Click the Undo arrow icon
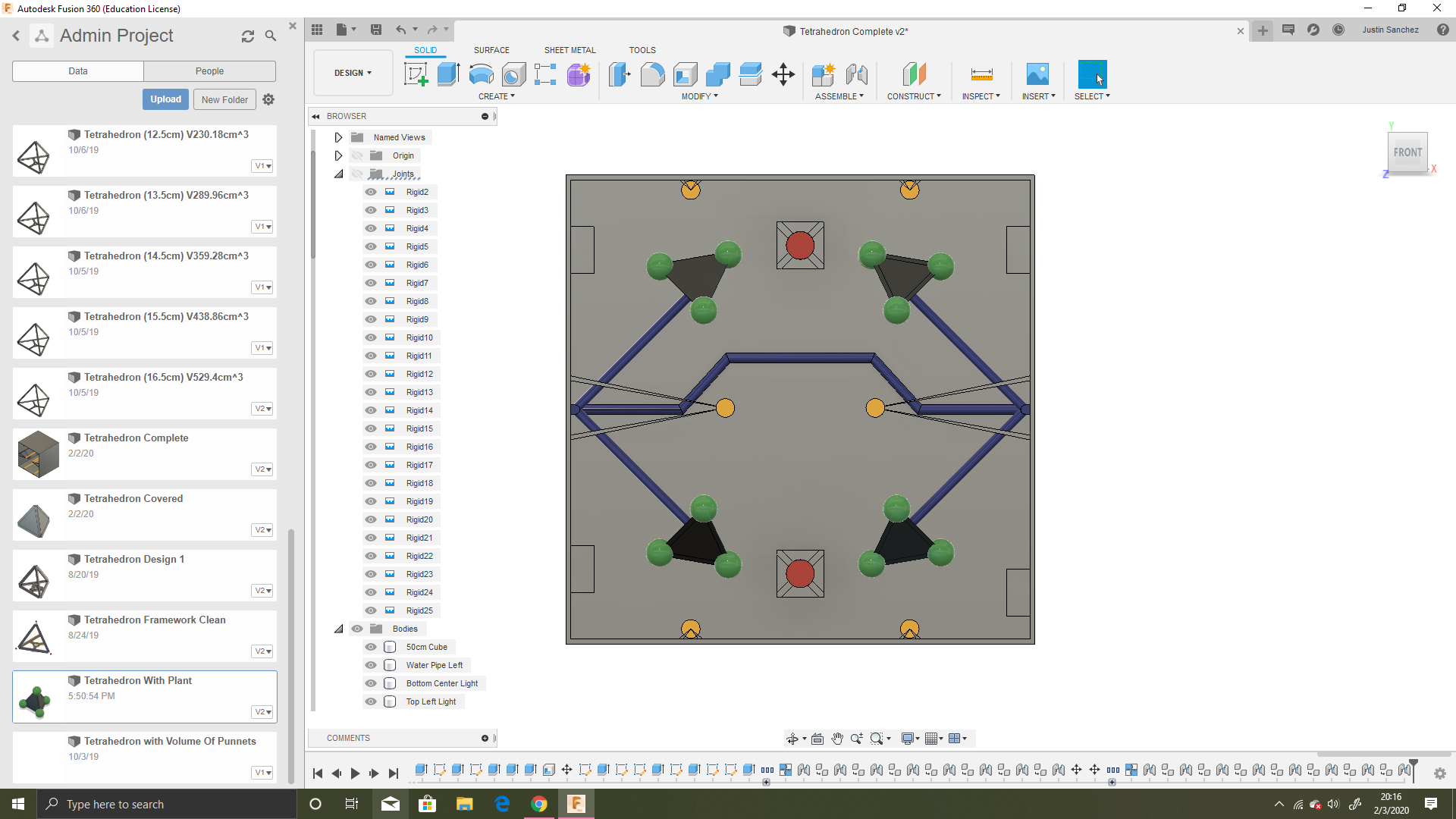Screen dimensions: 1456x819 pyautogui.click(x=400, y=30)
